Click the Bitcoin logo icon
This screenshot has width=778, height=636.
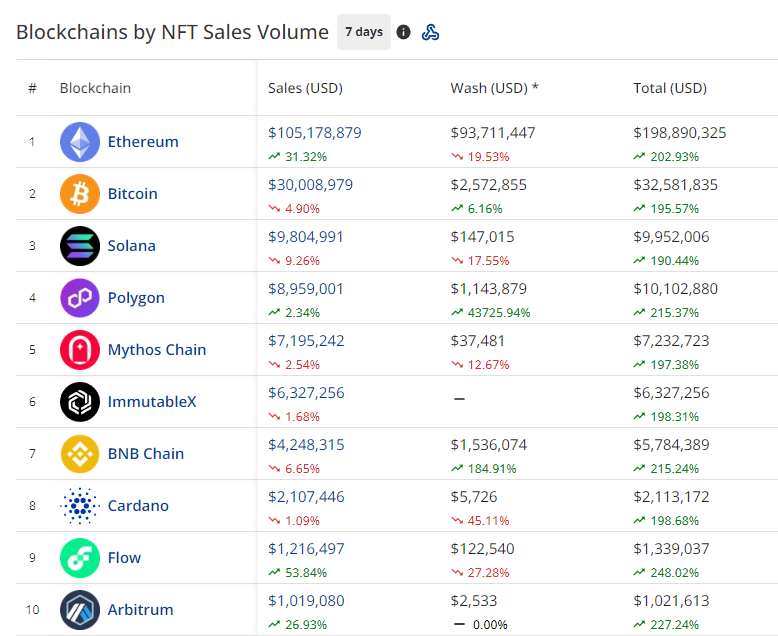pyautogui.click(x=80, y=194)
